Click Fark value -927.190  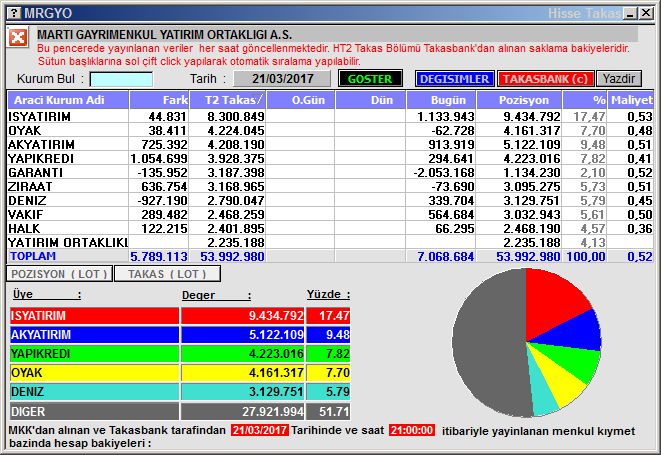(x=162, y=200)
